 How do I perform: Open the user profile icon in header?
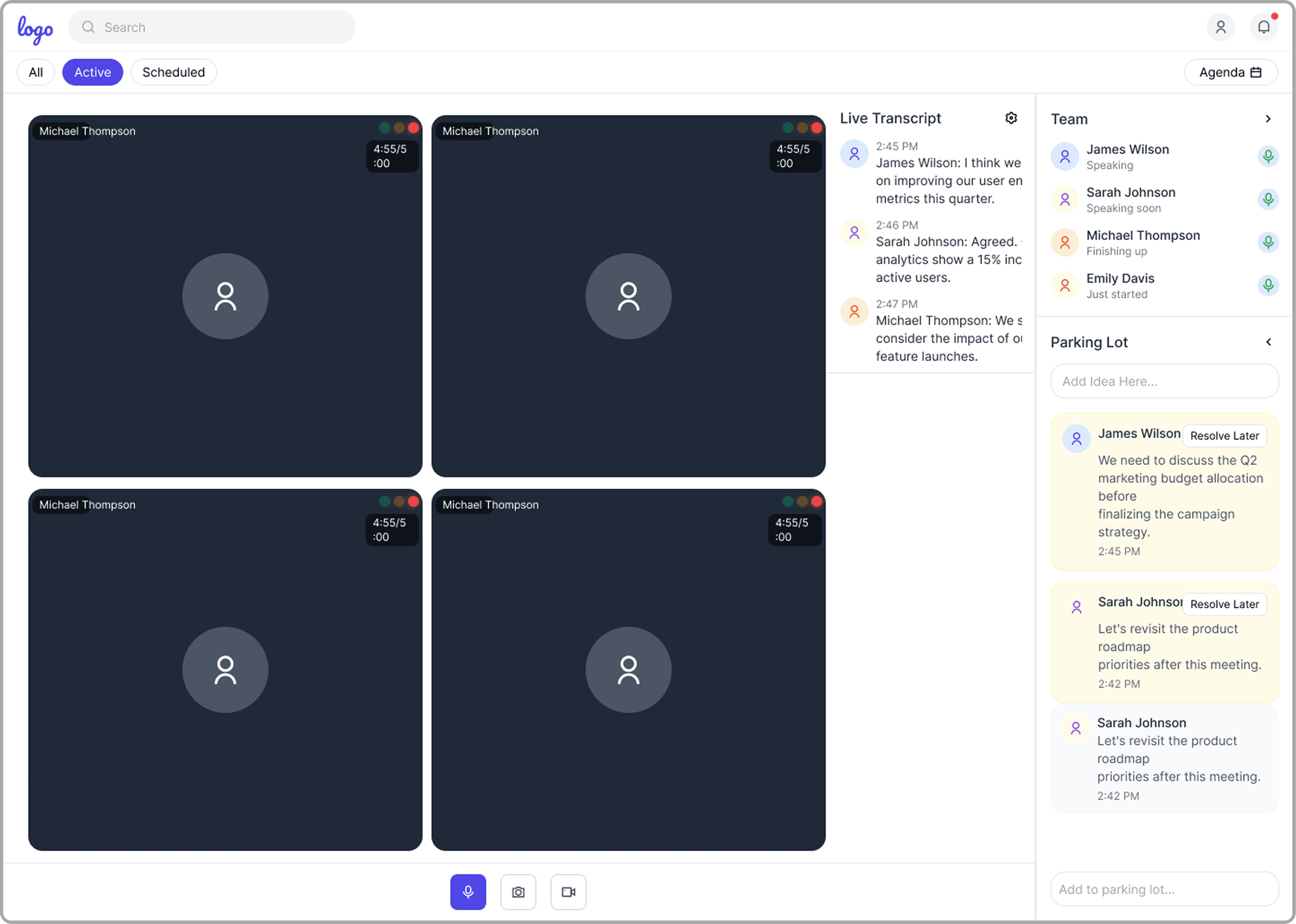[1220, 27]
